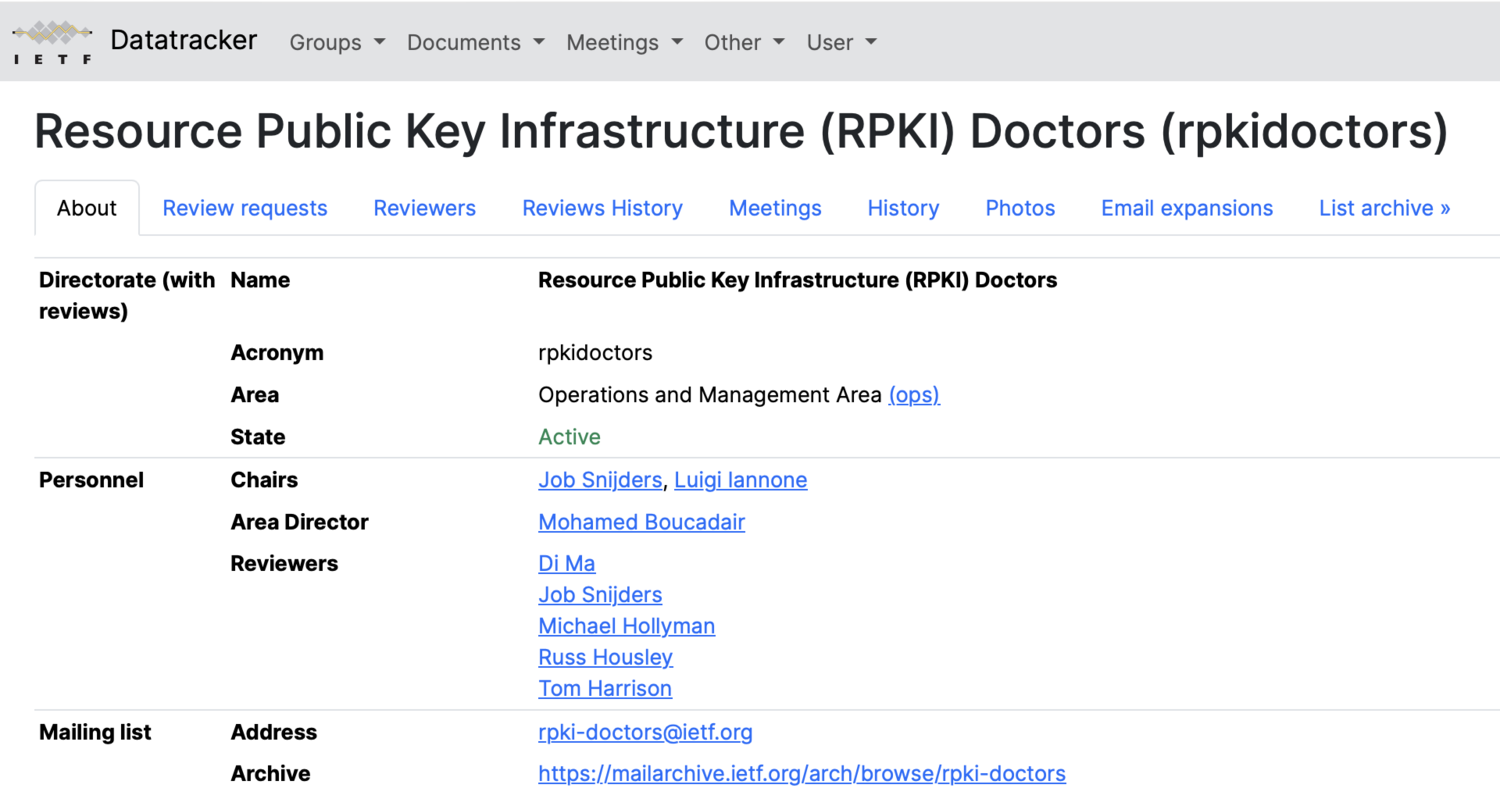Open the List archive » tab
The height and width of the screenshot is (806, 1500).
1385,208
